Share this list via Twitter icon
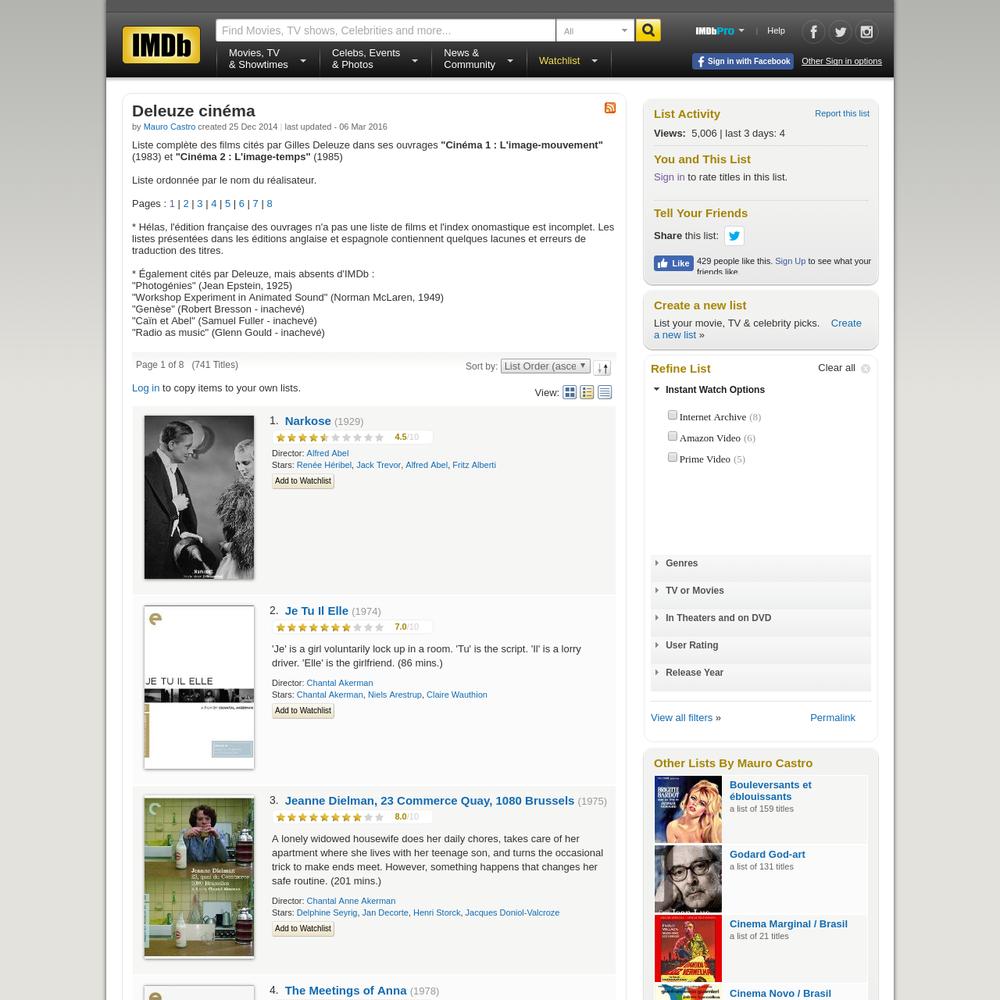 click(x=734, y=236)
